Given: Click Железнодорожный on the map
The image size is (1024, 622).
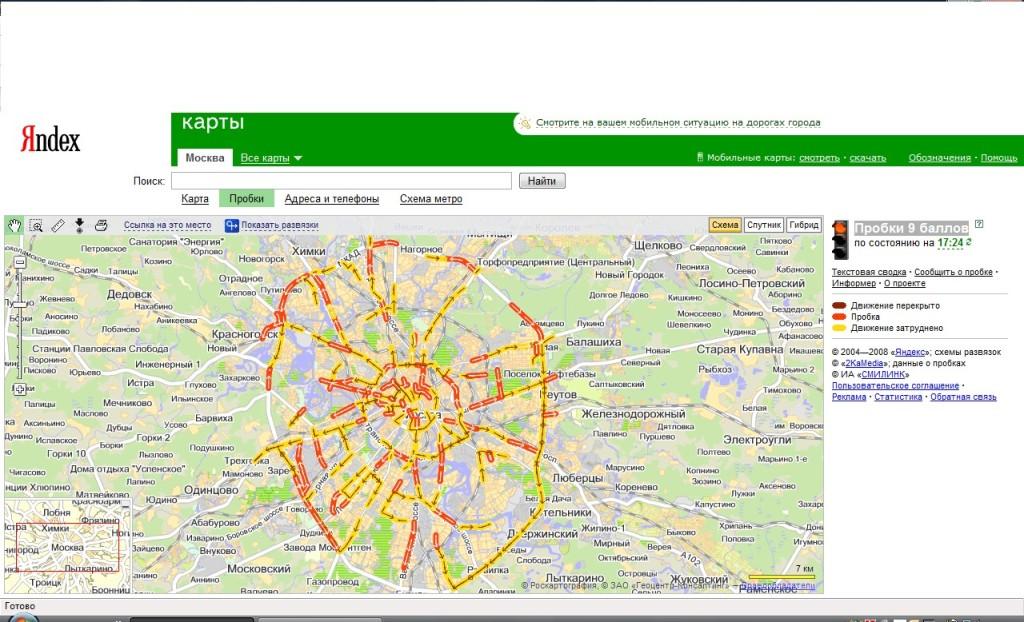Looking at the screenshot, I should [633, 414].
